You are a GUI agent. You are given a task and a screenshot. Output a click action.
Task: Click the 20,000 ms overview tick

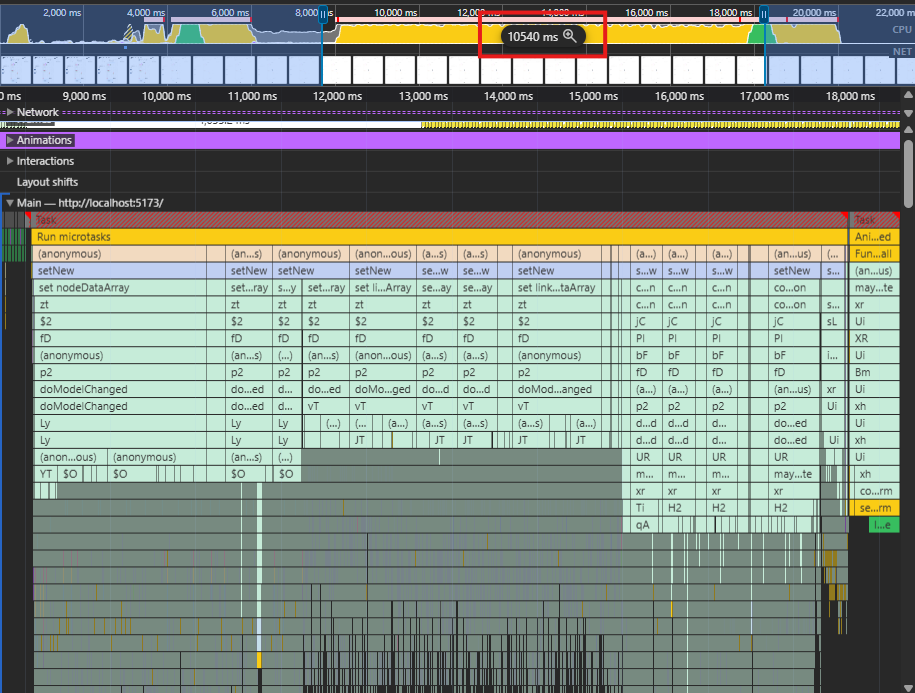814,12
